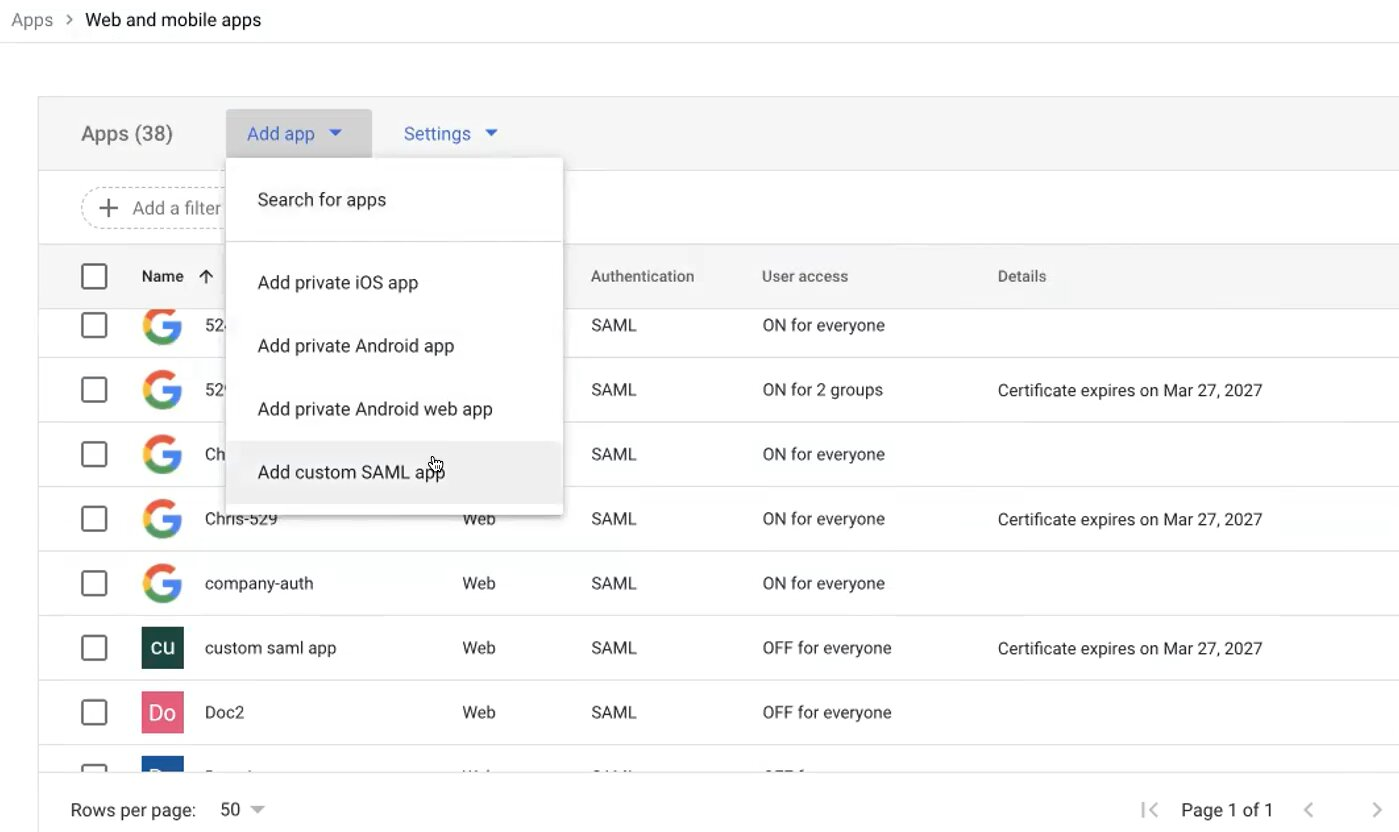Expand the Rows per page selector
The height and width of the screenshot is (832, 1399).
(x=243, y=809)
